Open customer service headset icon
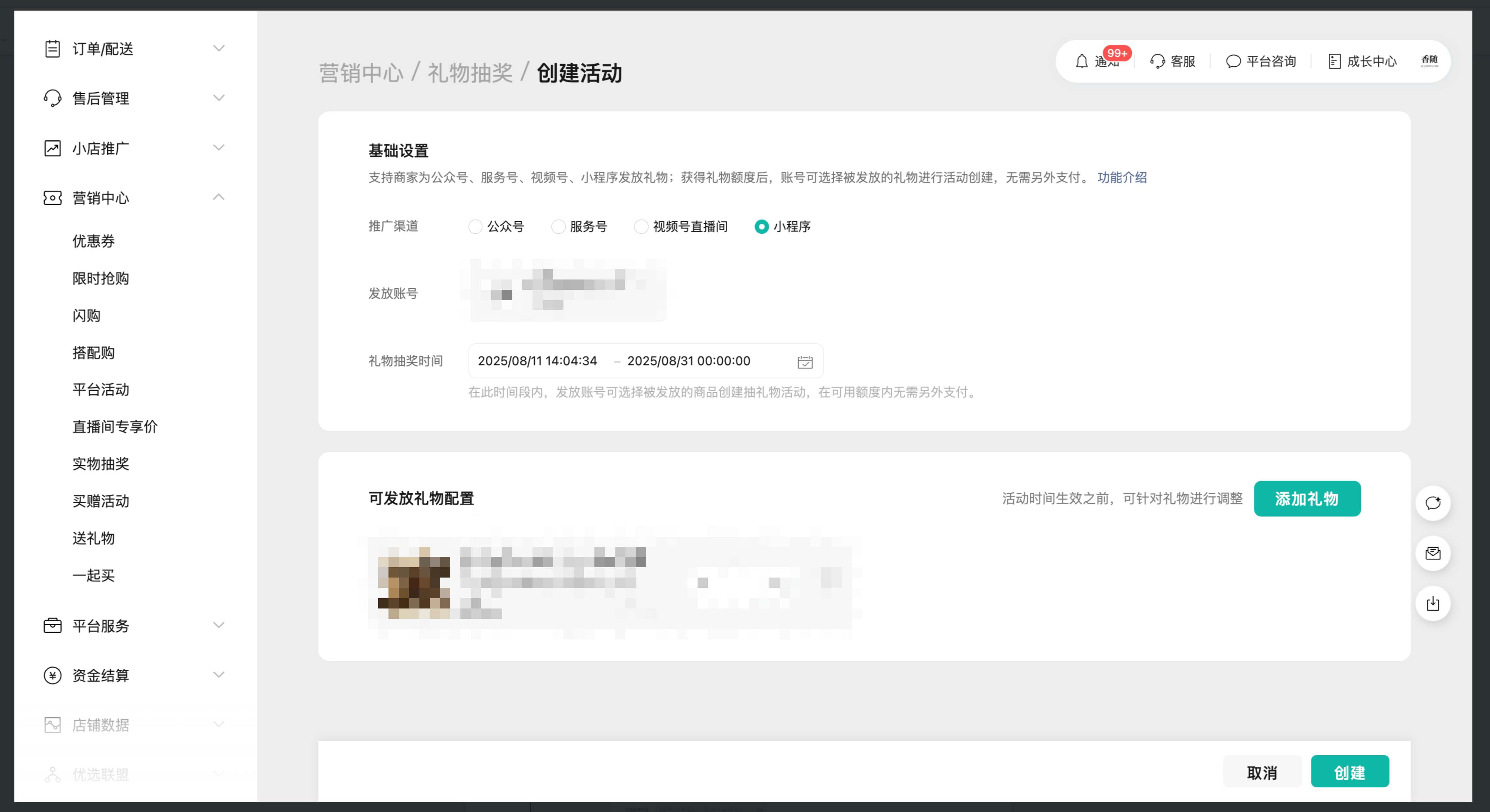Viewport: 1490px width, 812px height. click(1158, 61)
